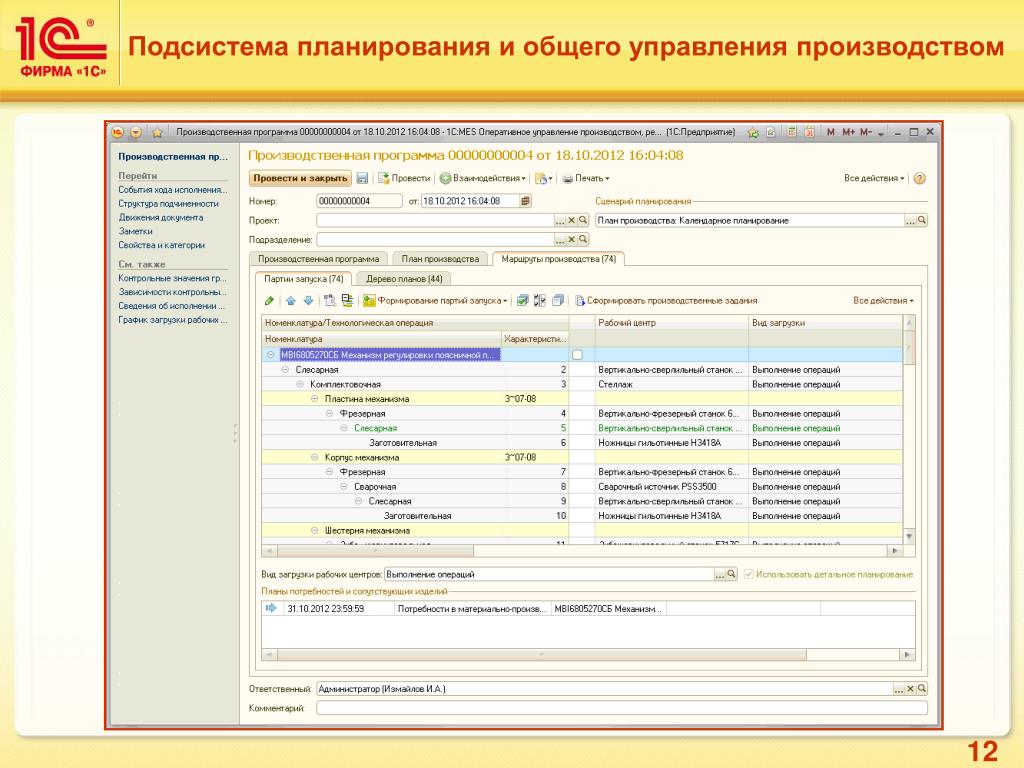Open the Проект field magnifier lookup

(x=583, y=221)
